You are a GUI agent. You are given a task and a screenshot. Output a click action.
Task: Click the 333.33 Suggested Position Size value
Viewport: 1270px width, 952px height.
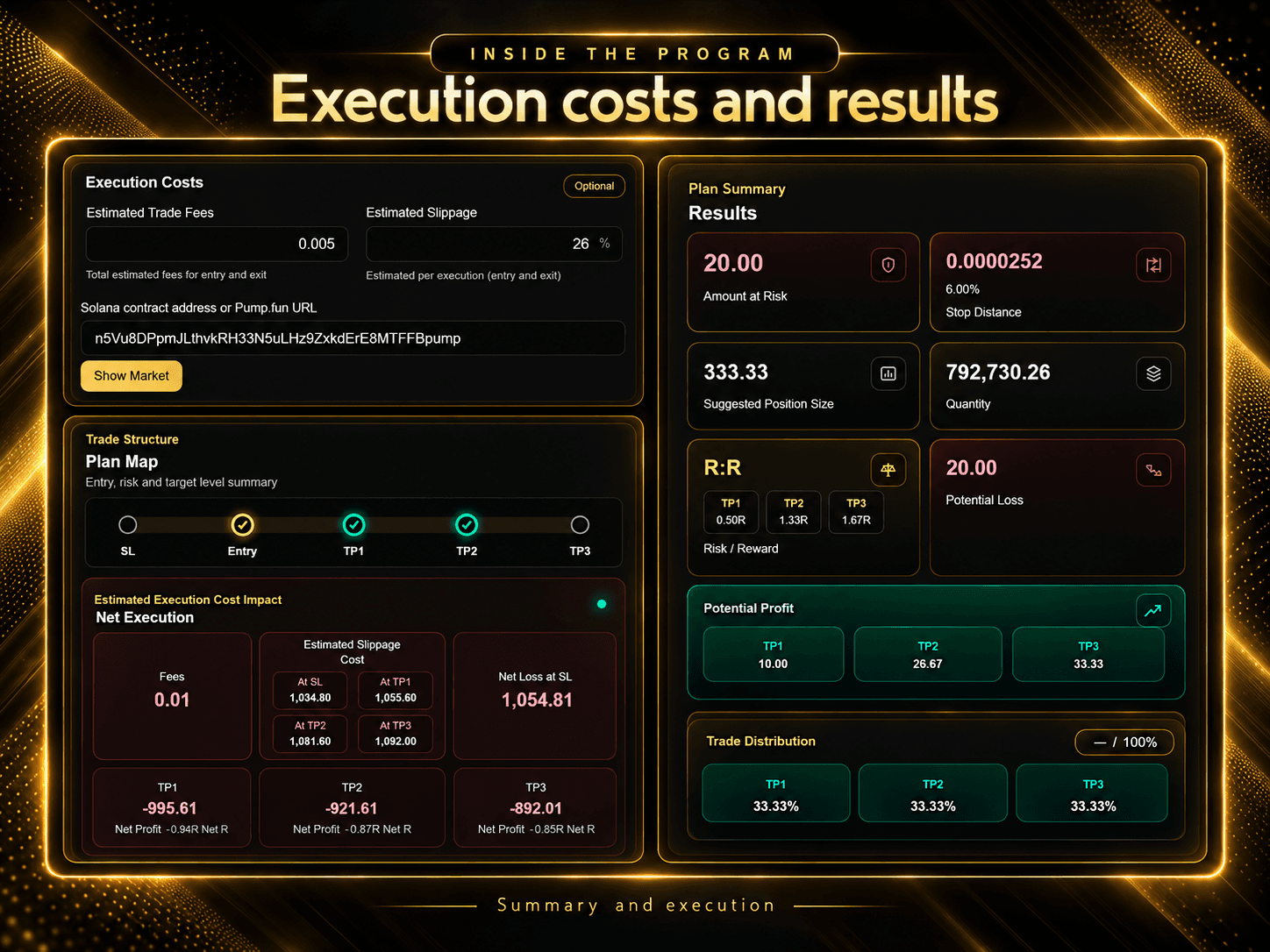(x=736, y=373)
